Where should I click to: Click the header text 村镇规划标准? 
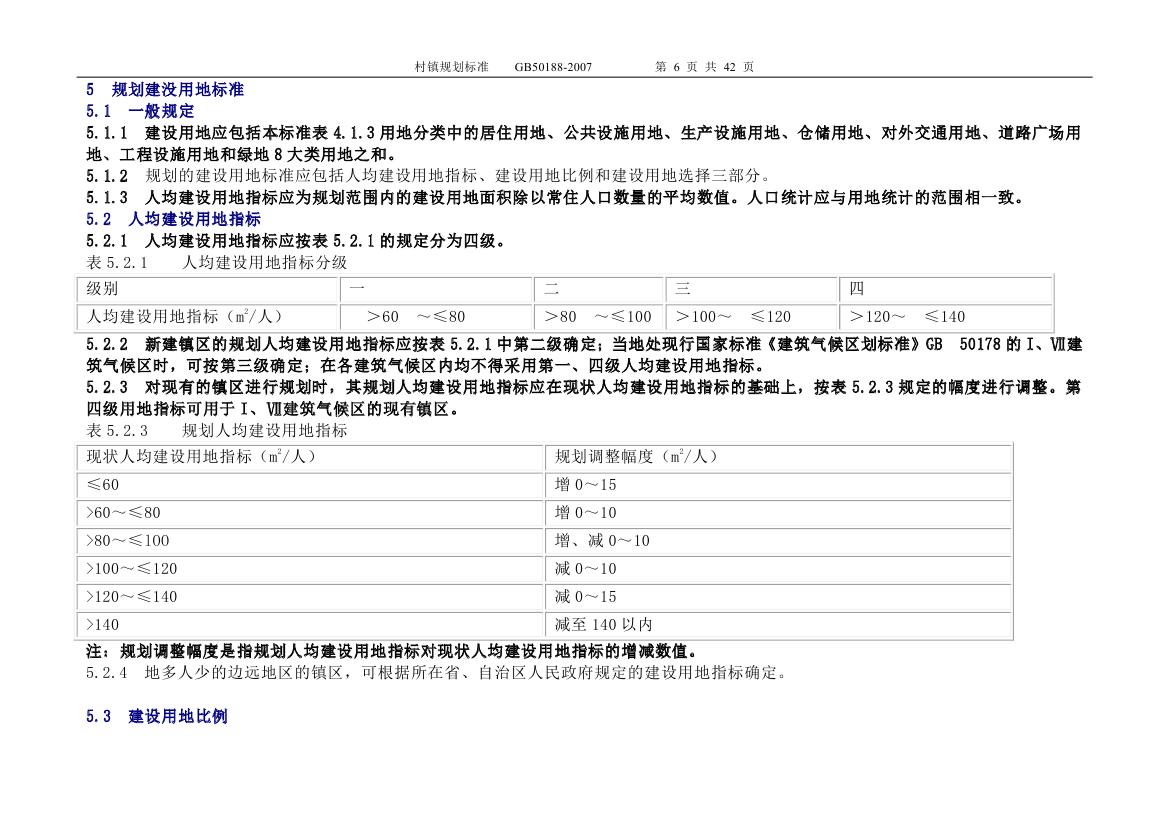(x=451, y=66)
